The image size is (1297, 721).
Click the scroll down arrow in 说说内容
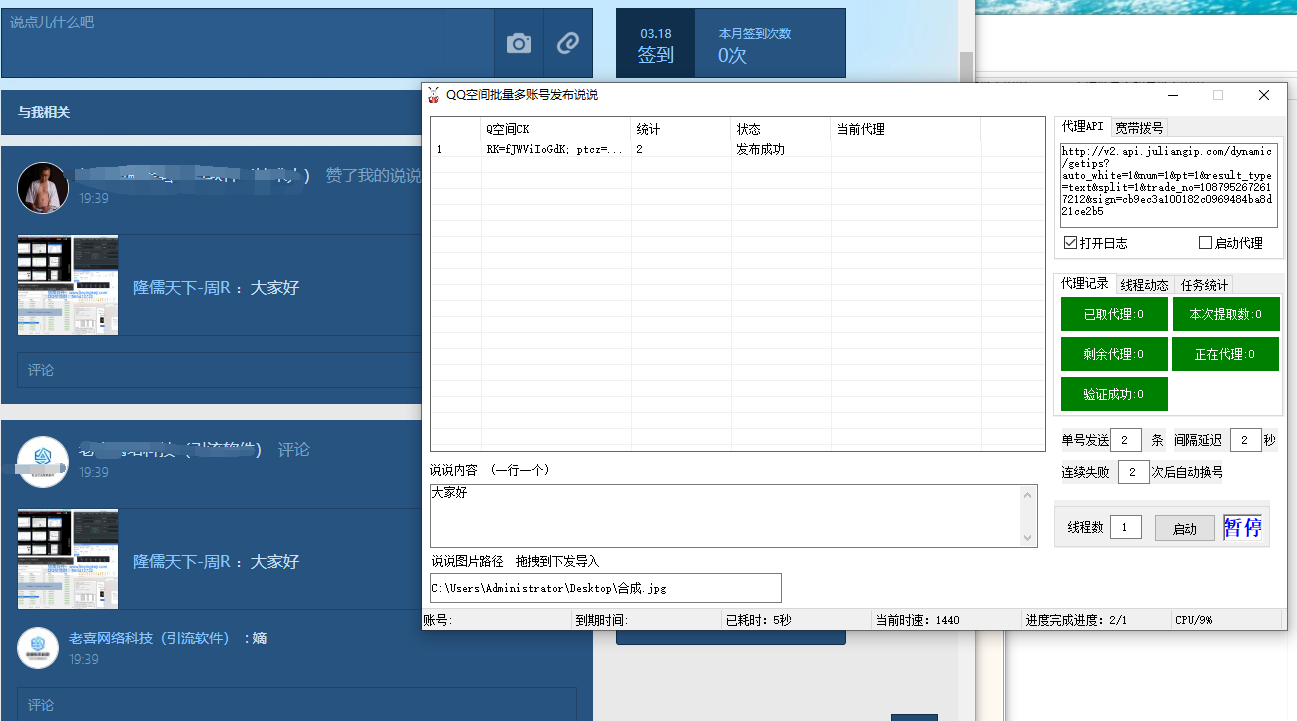[x=1028, y=538]
